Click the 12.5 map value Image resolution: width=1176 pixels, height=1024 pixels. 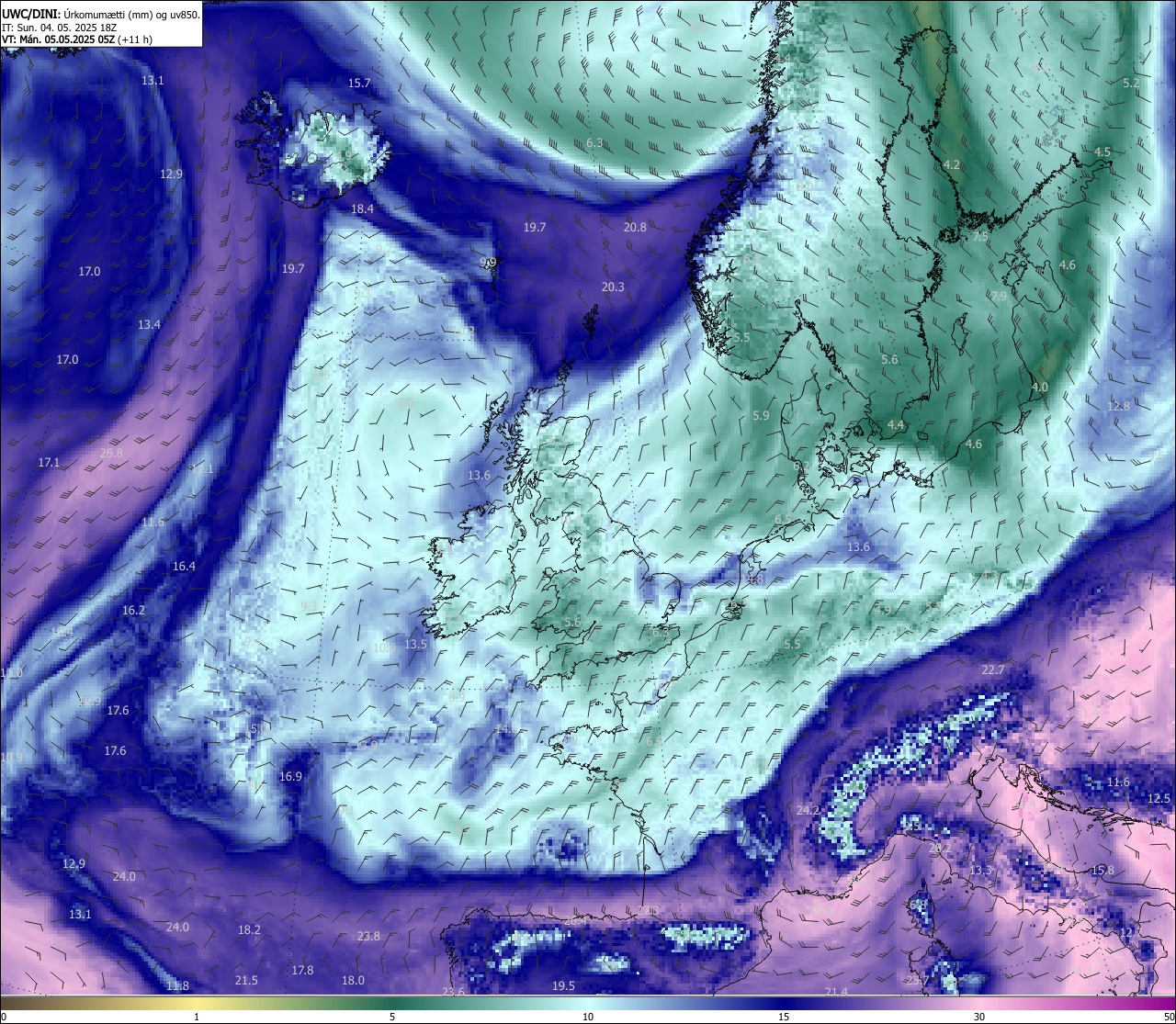click(x=1159, y=799)
